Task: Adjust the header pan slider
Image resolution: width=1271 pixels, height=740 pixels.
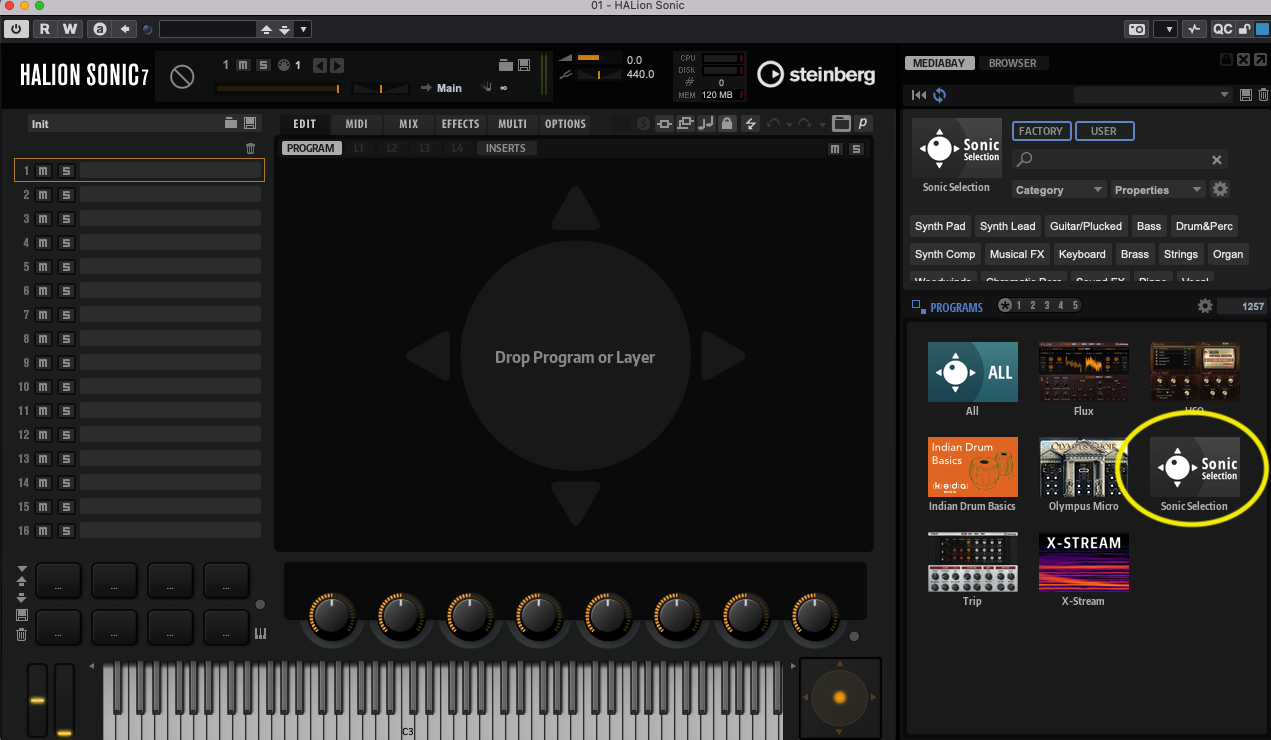Action: tap(381, 88)
